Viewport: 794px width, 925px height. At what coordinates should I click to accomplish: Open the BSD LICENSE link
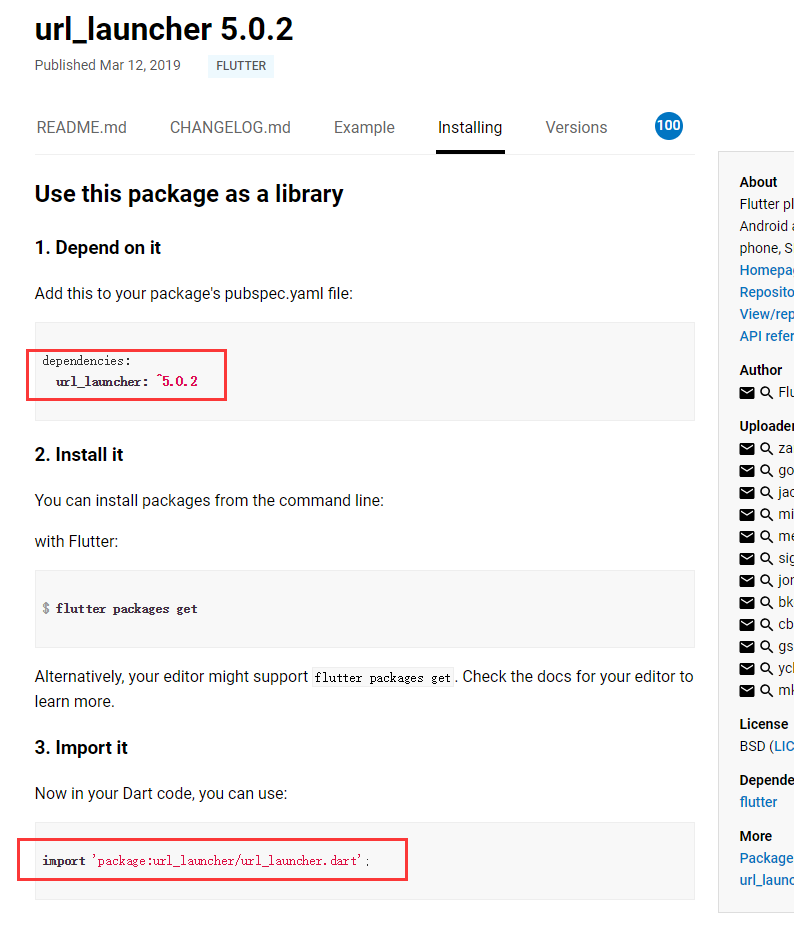[x=783, y=746]
